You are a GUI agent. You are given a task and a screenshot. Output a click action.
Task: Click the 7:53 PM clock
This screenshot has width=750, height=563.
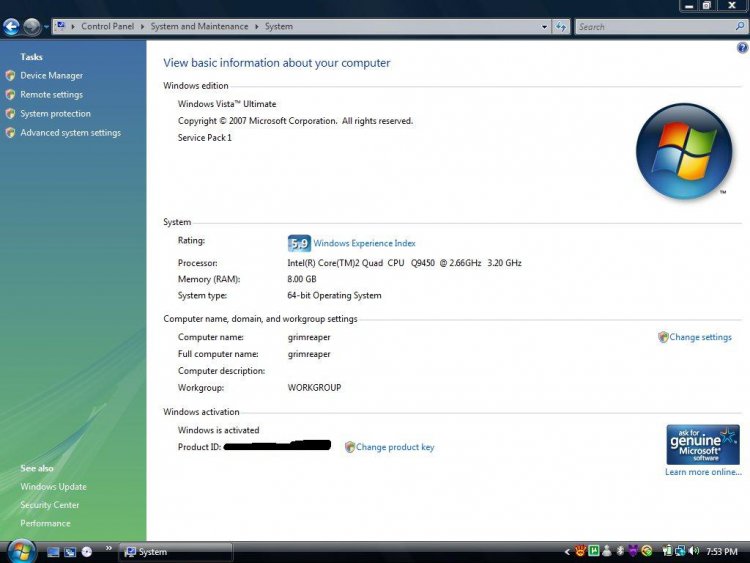point(722,552)
